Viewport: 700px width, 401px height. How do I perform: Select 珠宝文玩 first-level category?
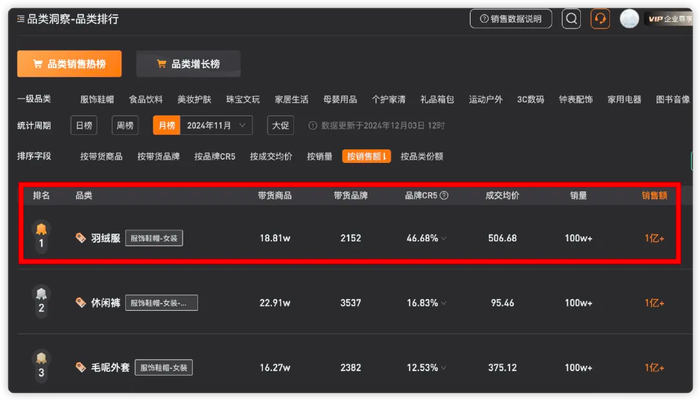click(243, 99)
